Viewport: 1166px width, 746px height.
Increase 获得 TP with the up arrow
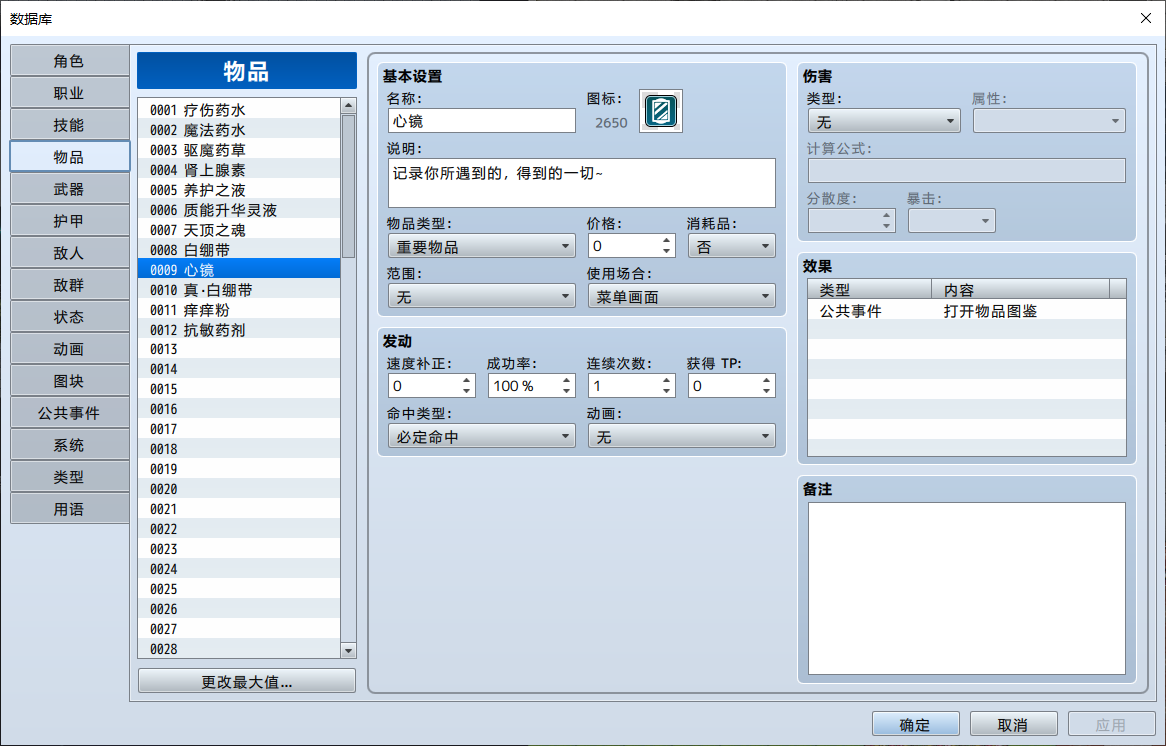tap(767, 380)
